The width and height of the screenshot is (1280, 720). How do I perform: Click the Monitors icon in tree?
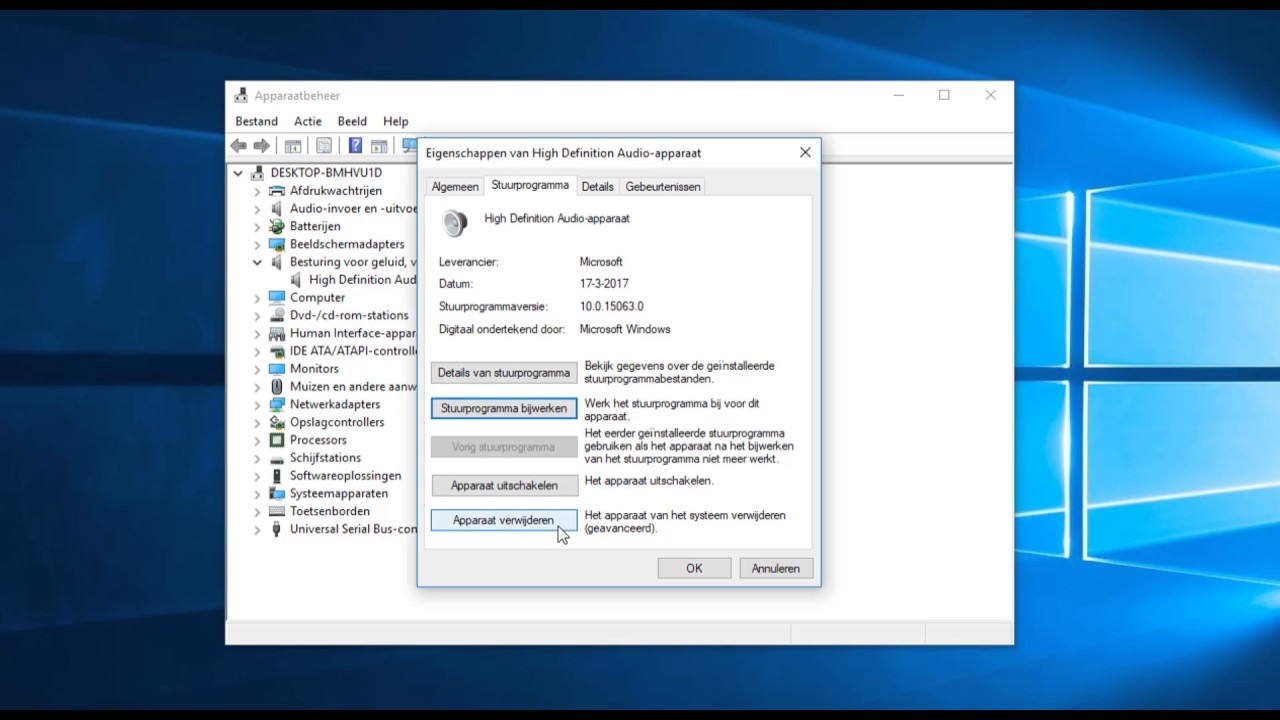(x=277, y=369)
